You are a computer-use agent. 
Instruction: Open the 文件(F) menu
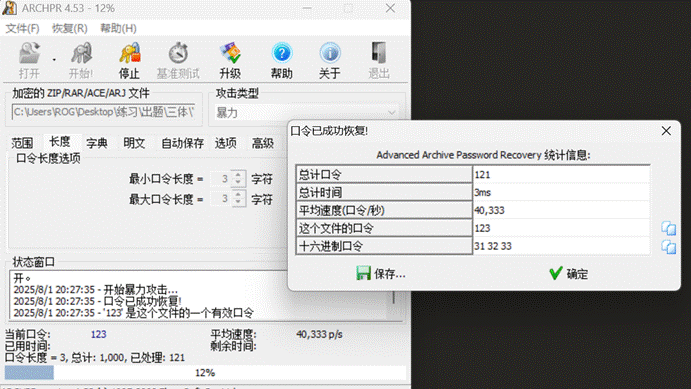point(22,29)
